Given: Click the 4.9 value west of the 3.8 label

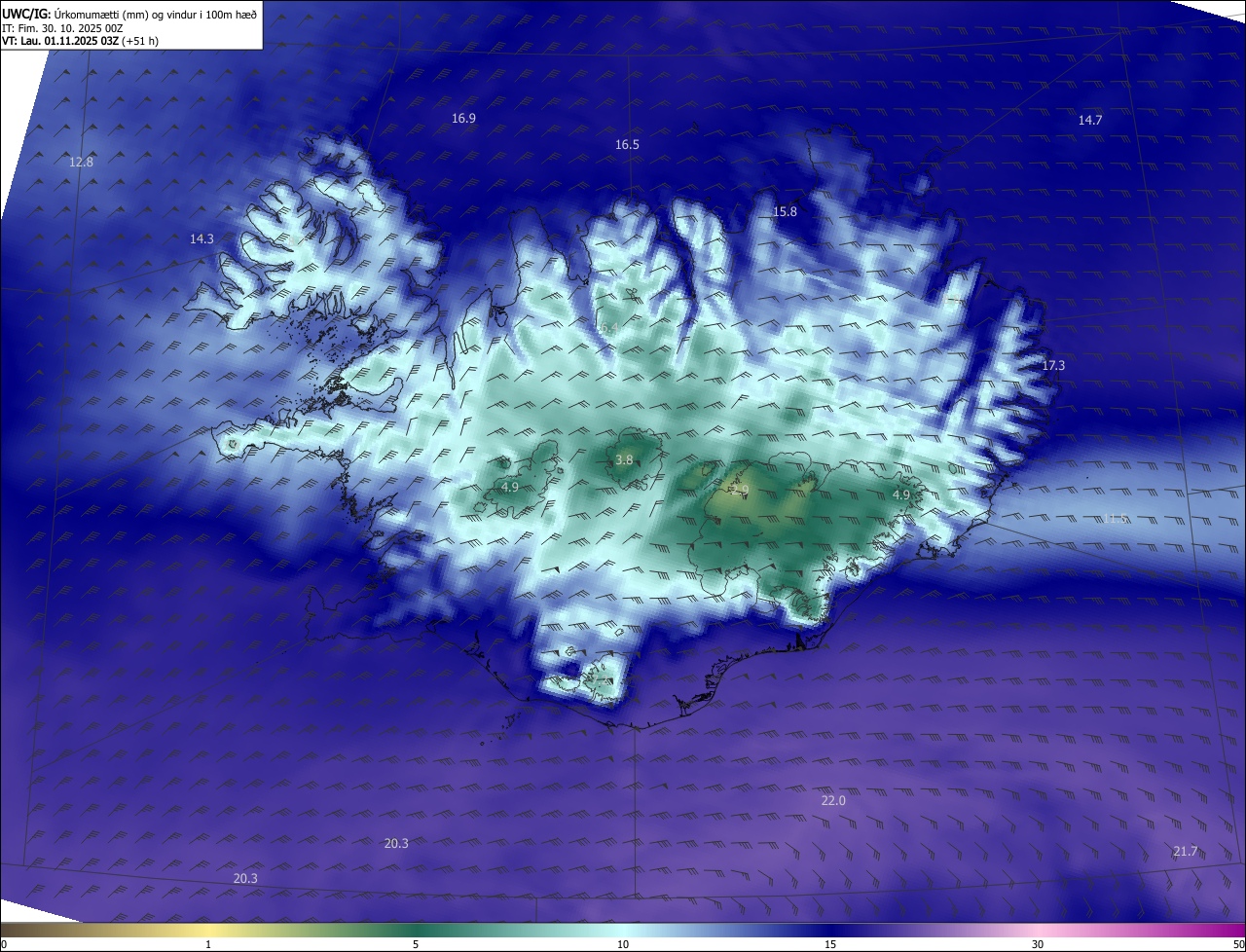Looking at the screenshot, I should [510, 488].
